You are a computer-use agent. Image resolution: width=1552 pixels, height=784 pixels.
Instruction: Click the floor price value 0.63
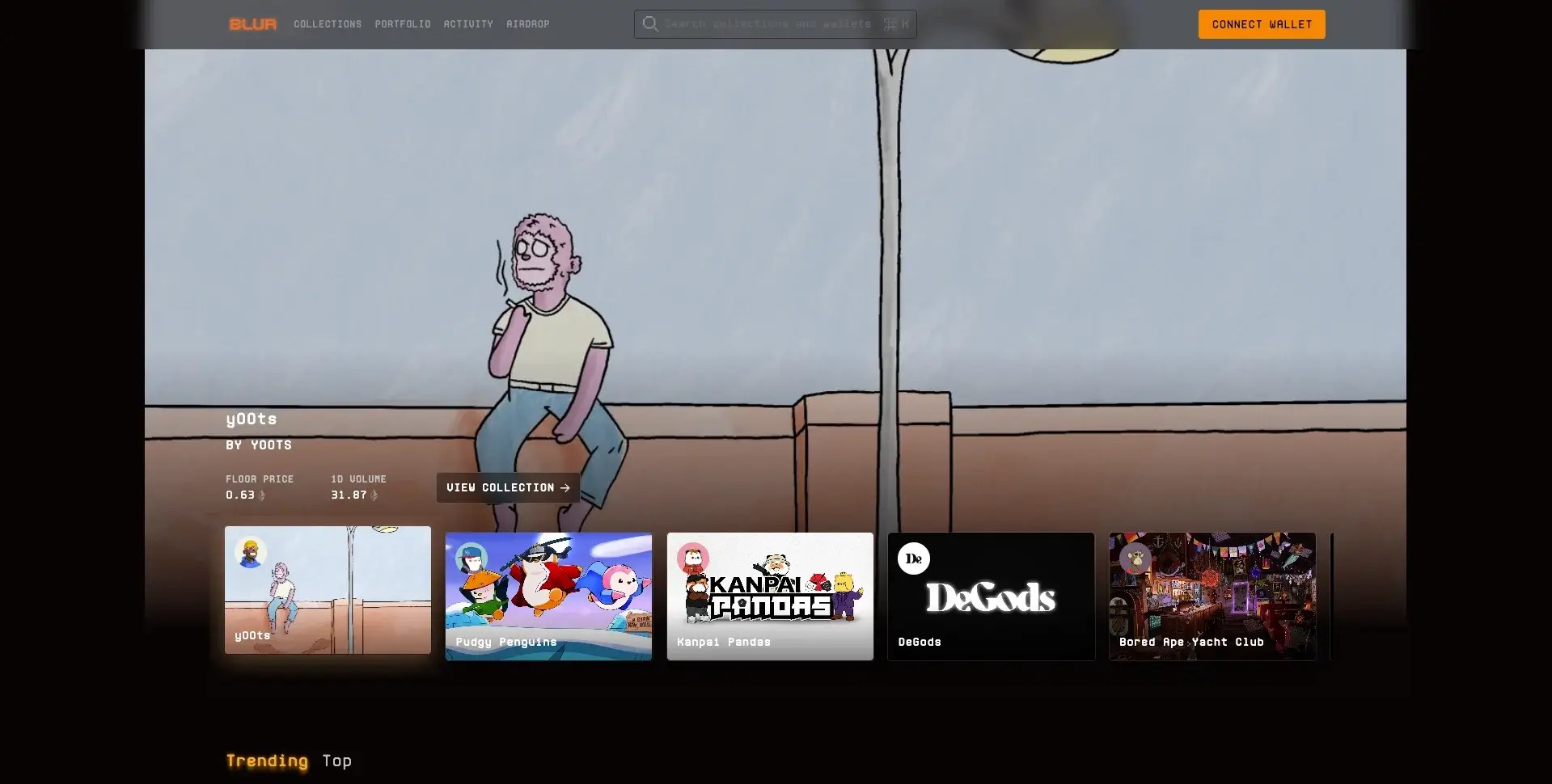[x=240, y=495]
